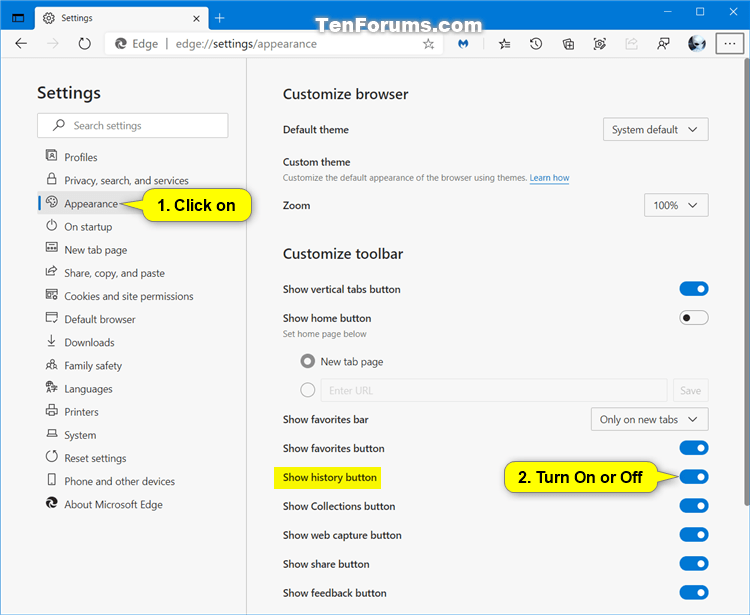Close the Settings tab
Image resolution: width=750 pixels, height=615 pixels.
196,19
